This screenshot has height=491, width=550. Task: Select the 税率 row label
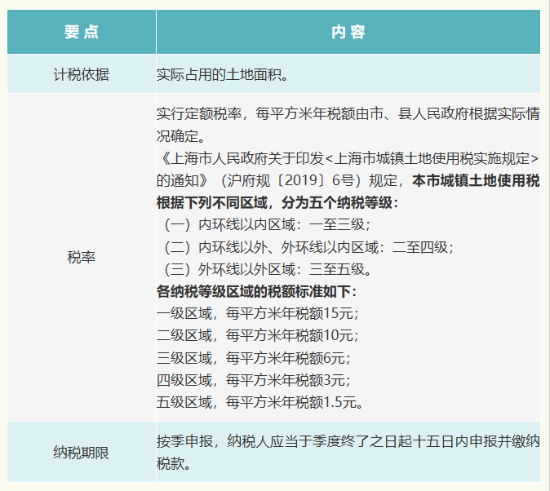(x=81, y=257)
